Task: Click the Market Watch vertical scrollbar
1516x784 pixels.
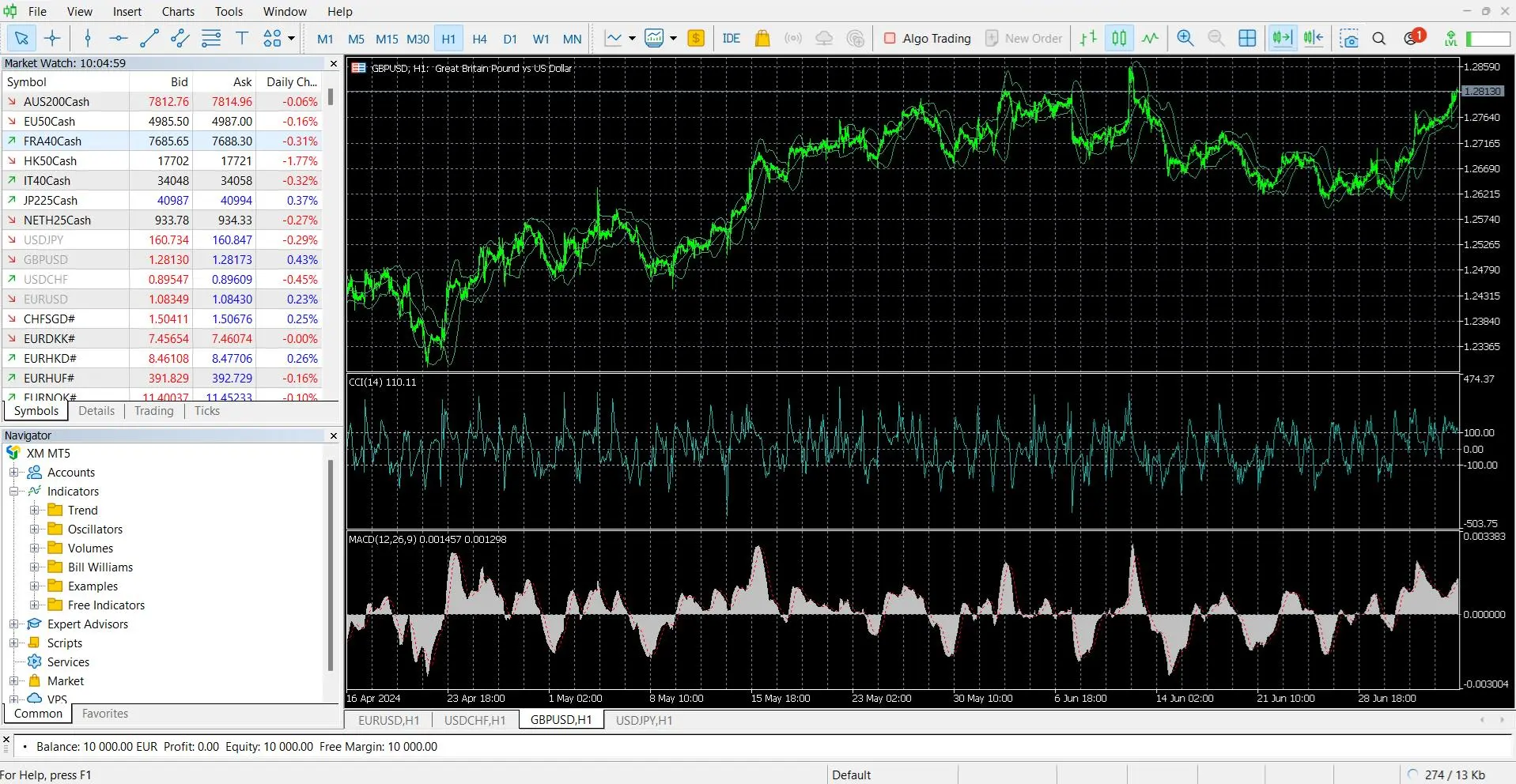Action: pos(331,98)
